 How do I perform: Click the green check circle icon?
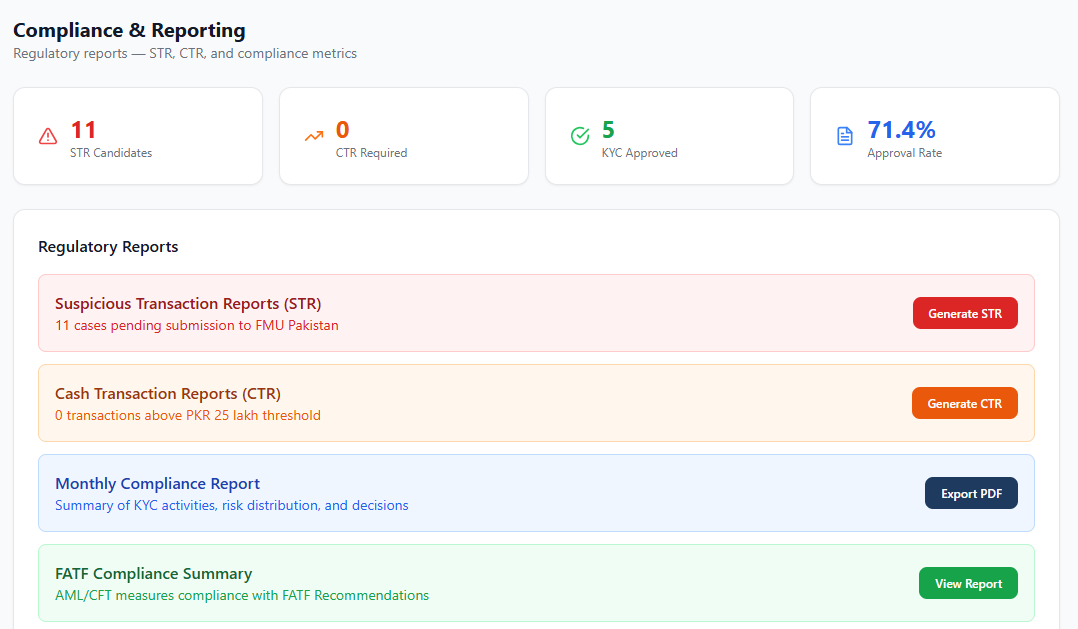point(580,136)
